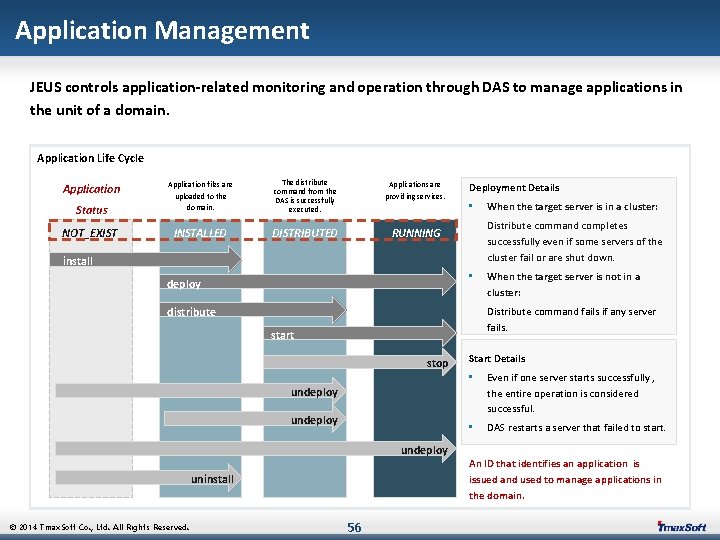Click the 2014 TmaxSoft copyright notice
The height and width of the screenshot is (540, 720).
click(x=99, y=527)
